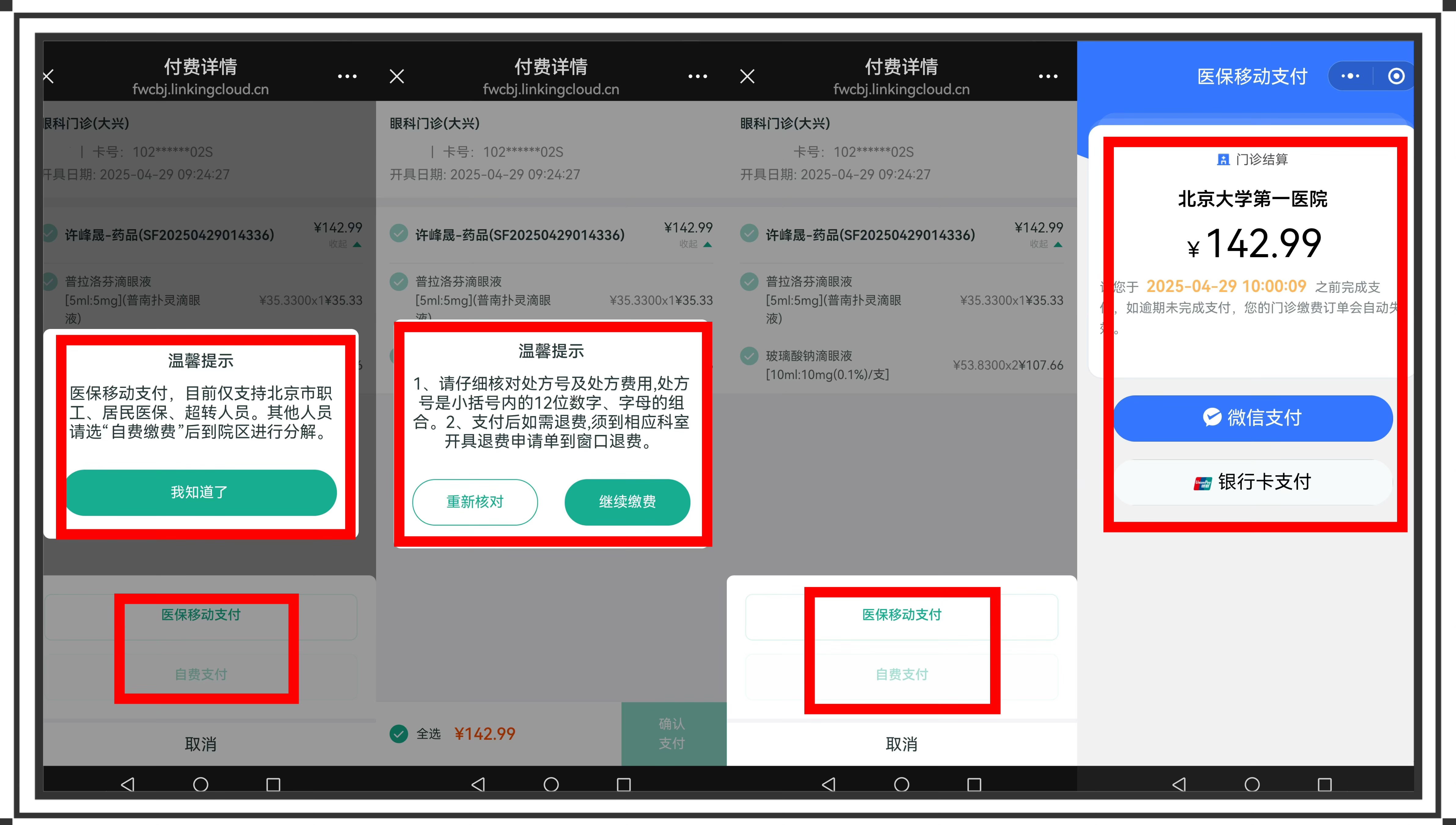
Task: Close the third 付费详情 panel with X
Action: 747,76
